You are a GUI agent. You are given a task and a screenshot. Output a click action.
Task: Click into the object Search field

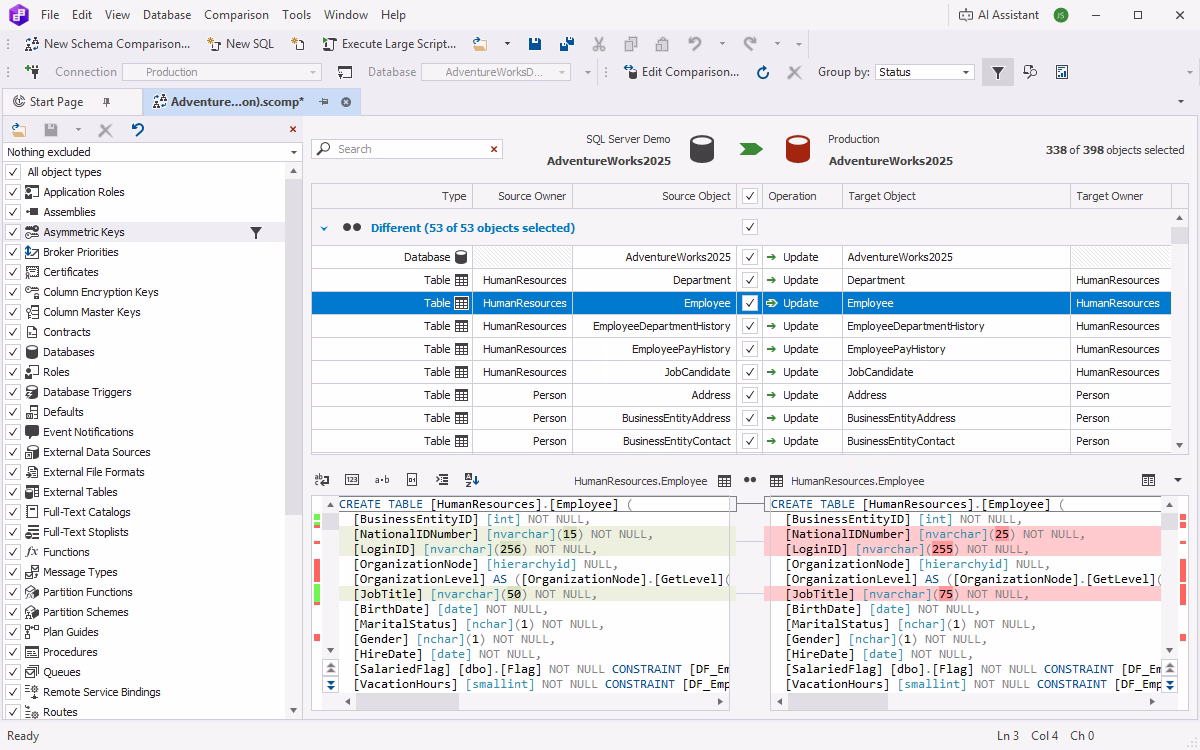pyautogui.click(x=408, y=149)
